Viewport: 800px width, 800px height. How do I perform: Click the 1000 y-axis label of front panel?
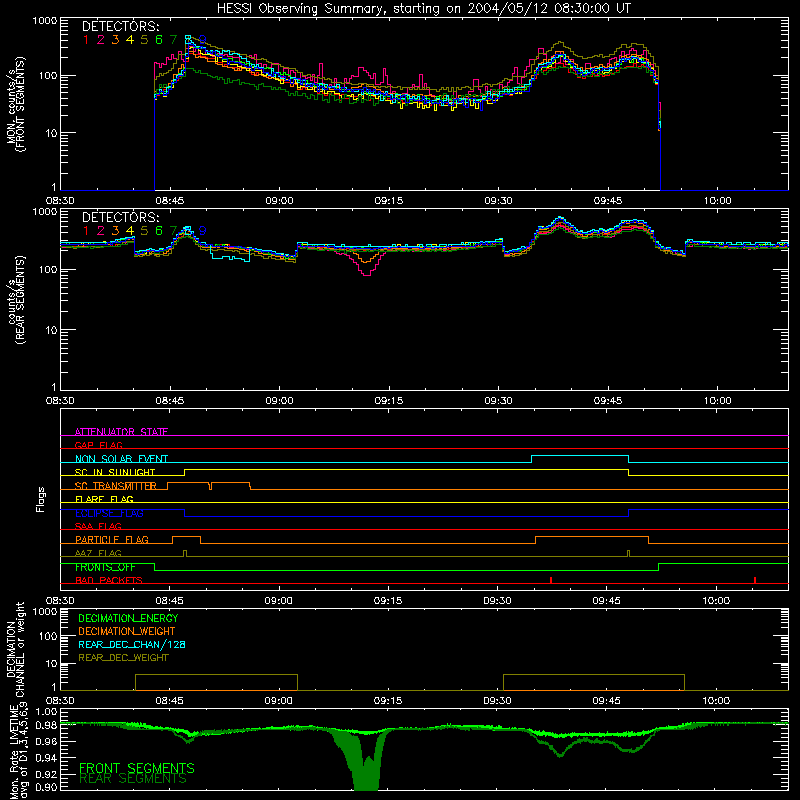(x=45, y=21)
